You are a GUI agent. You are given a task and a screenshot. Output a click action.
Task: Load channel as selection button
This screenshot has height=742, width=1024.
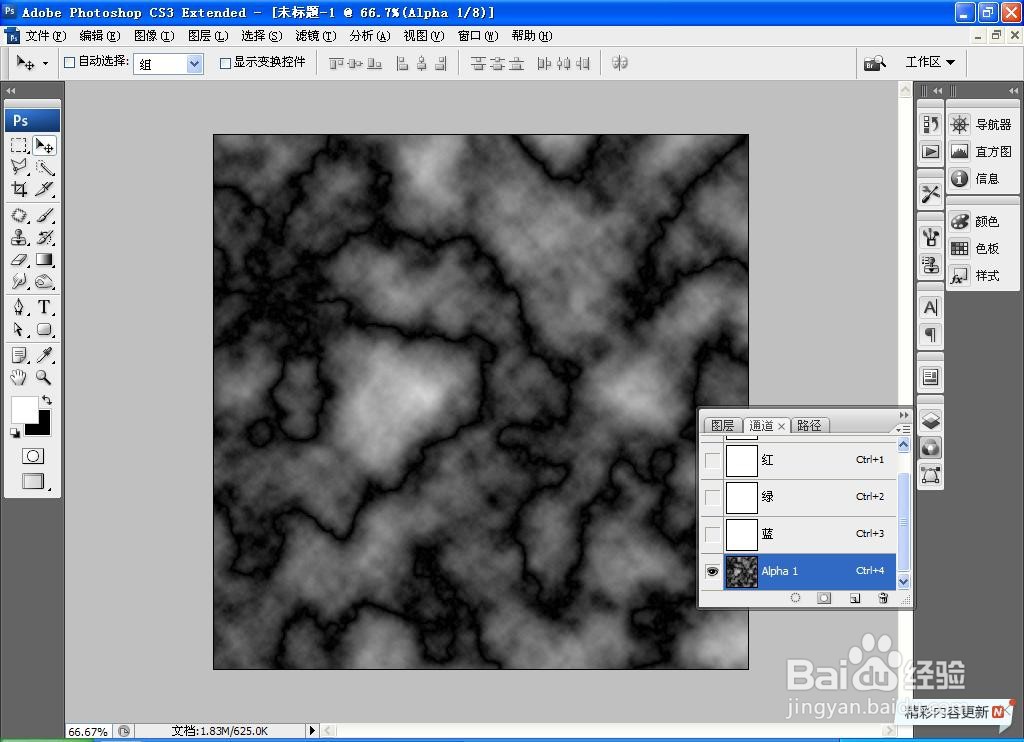tap(795, 598)
